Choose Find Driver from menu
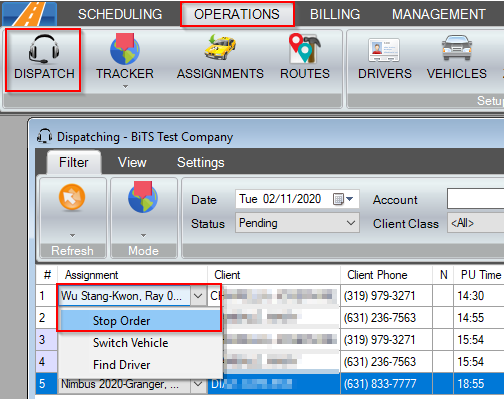 [x=140, y=365]
